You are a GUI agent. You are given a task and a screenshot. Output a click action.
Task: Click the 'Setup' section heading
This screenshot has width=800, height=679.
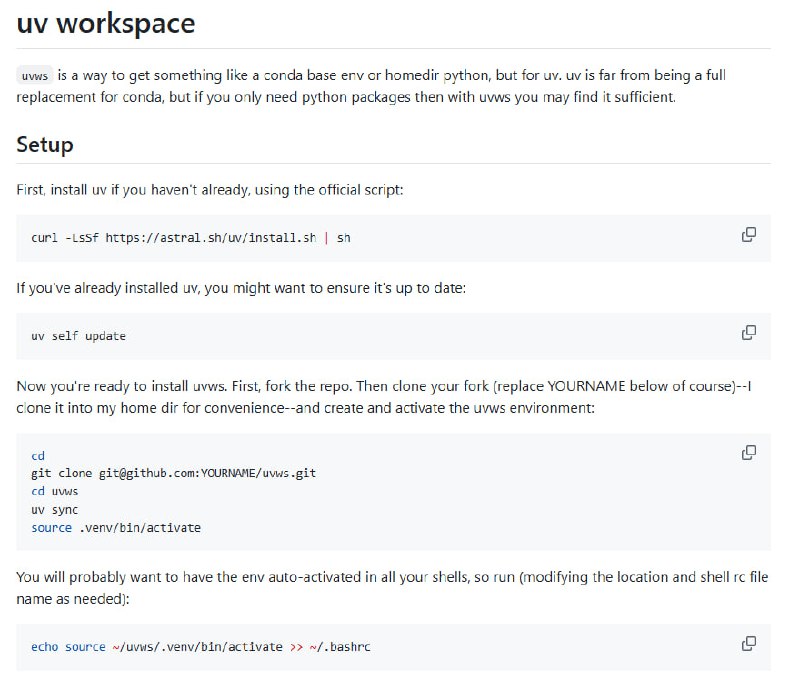(45, 144)
